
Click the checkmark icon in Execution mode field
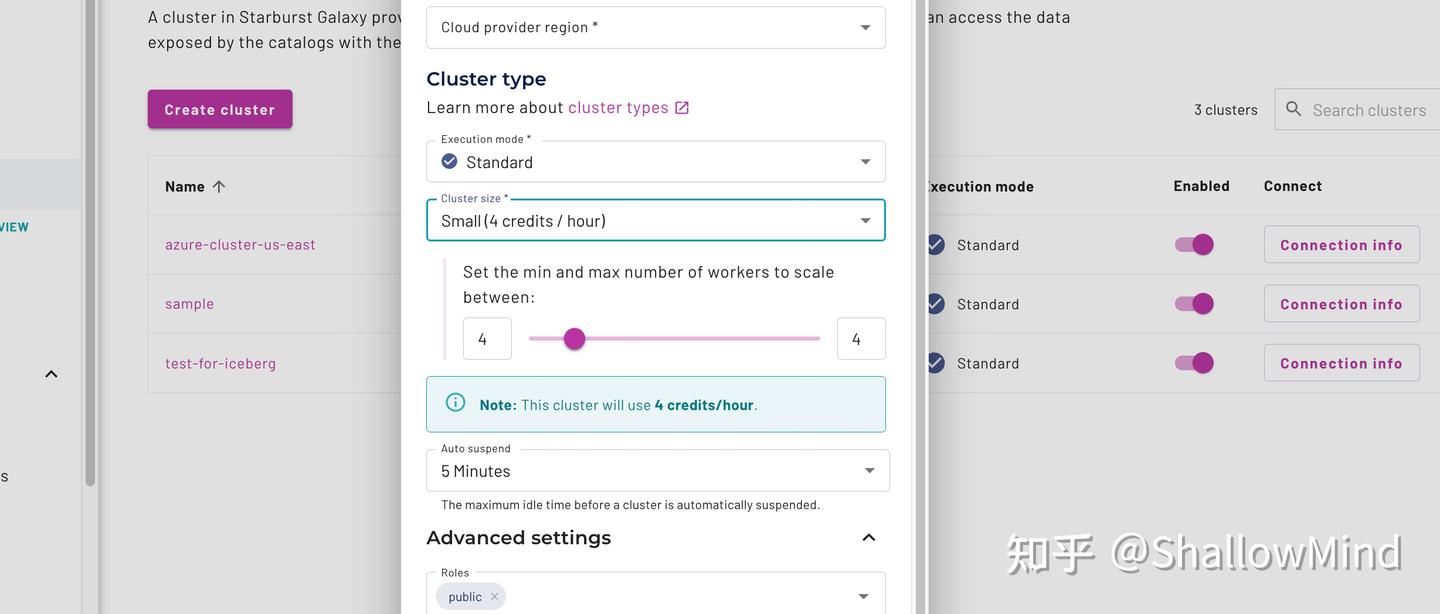point(449,162)
